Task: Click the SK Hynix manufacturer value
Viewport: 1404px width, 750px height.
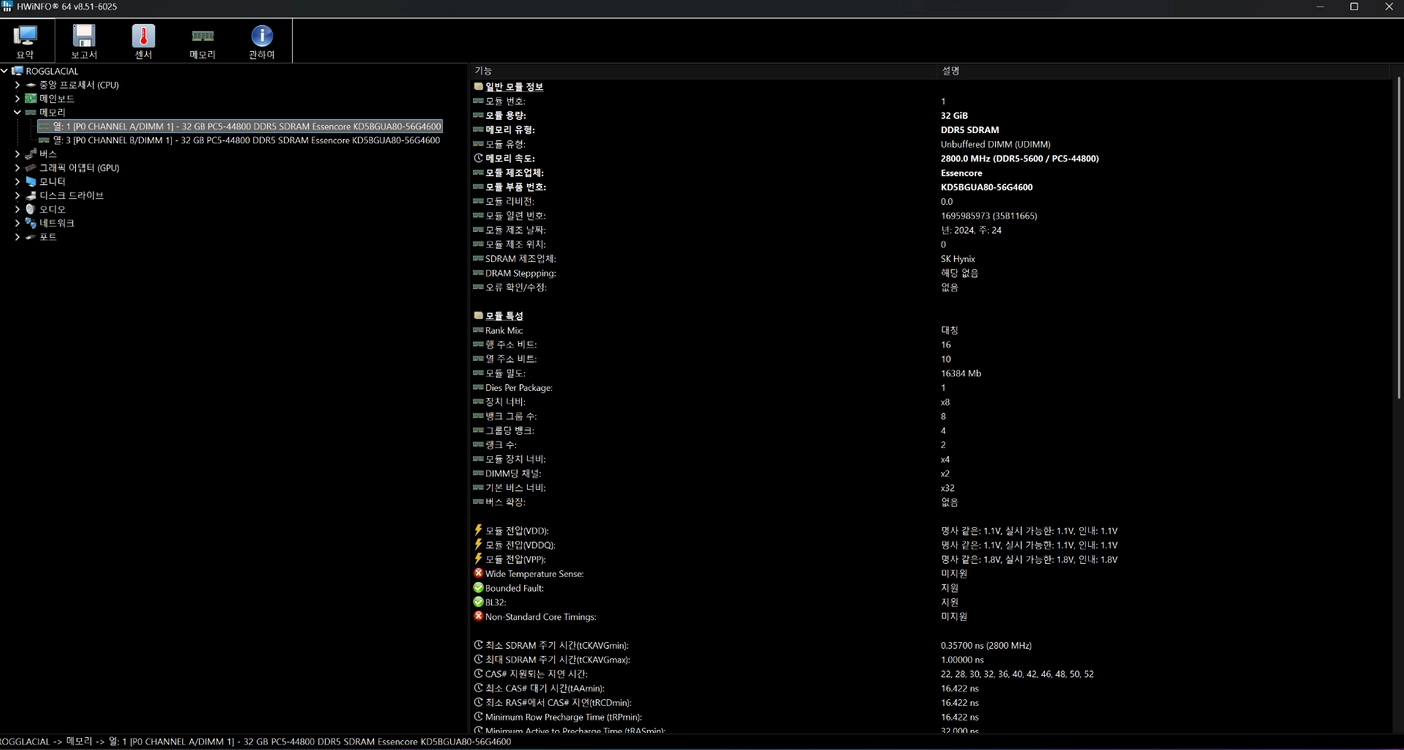Action: coord(958,259)
